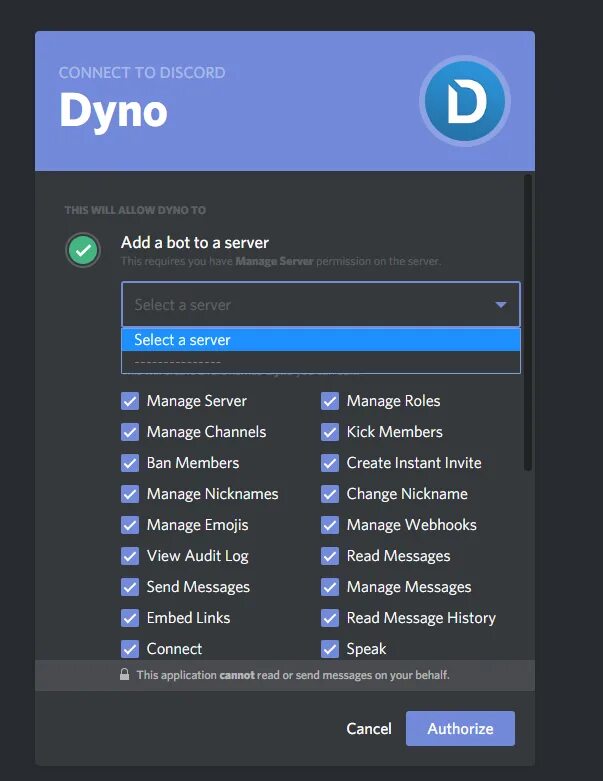Disable the Ban Members permission
603x781 pixels.
[130, 463]
